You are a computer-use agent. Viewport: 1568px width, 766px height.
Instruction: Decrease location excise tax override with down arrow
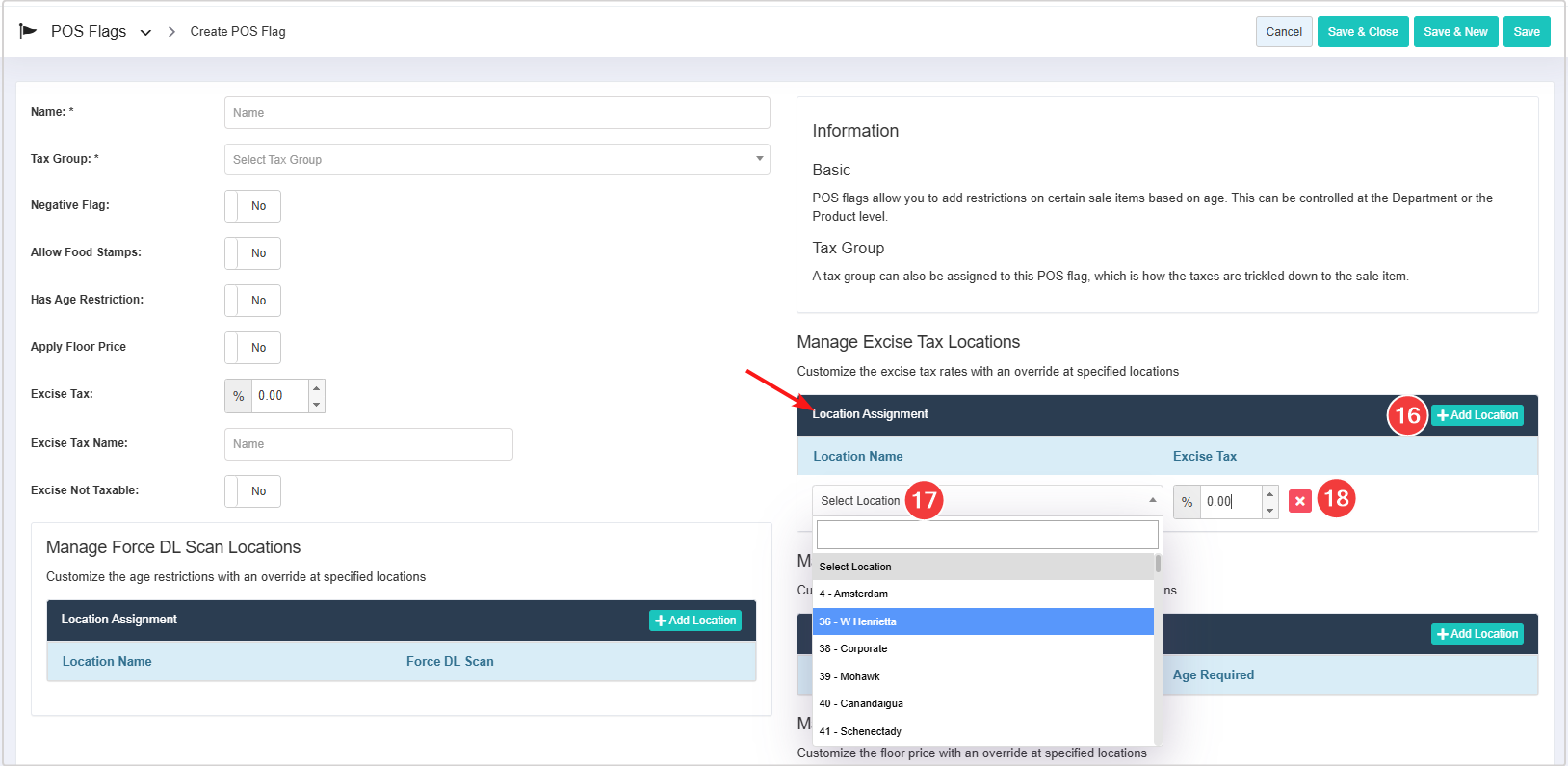[1269, 511]
